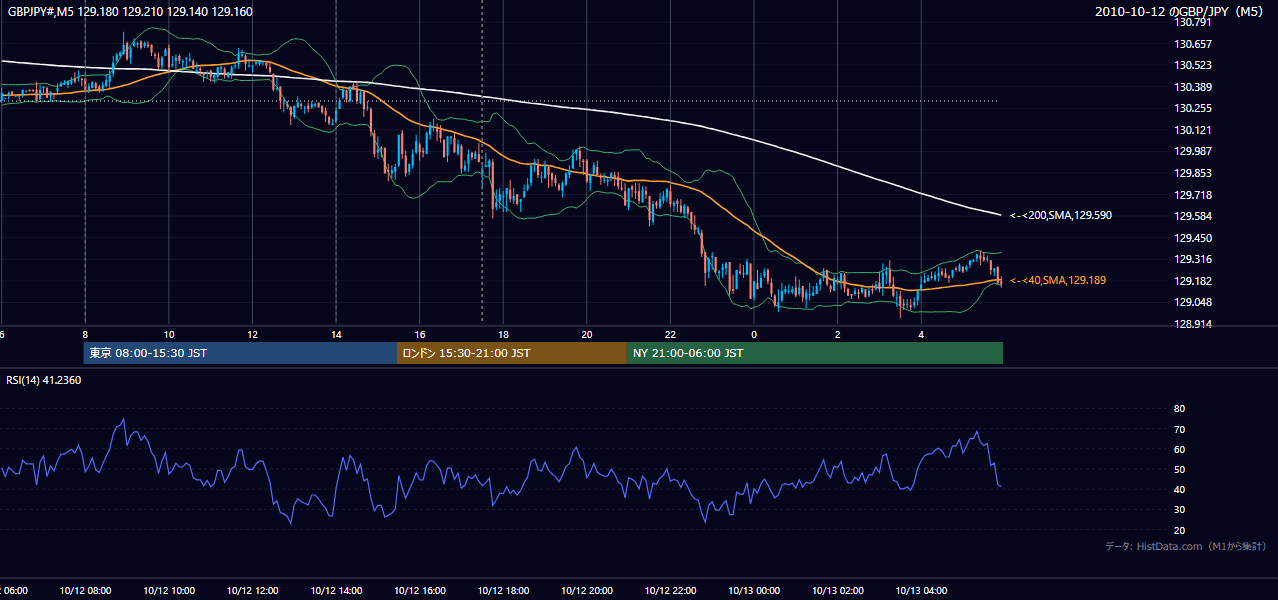1278x600 pixels.
Task: Click price axis label 129.853
Action: [1192, 173]
